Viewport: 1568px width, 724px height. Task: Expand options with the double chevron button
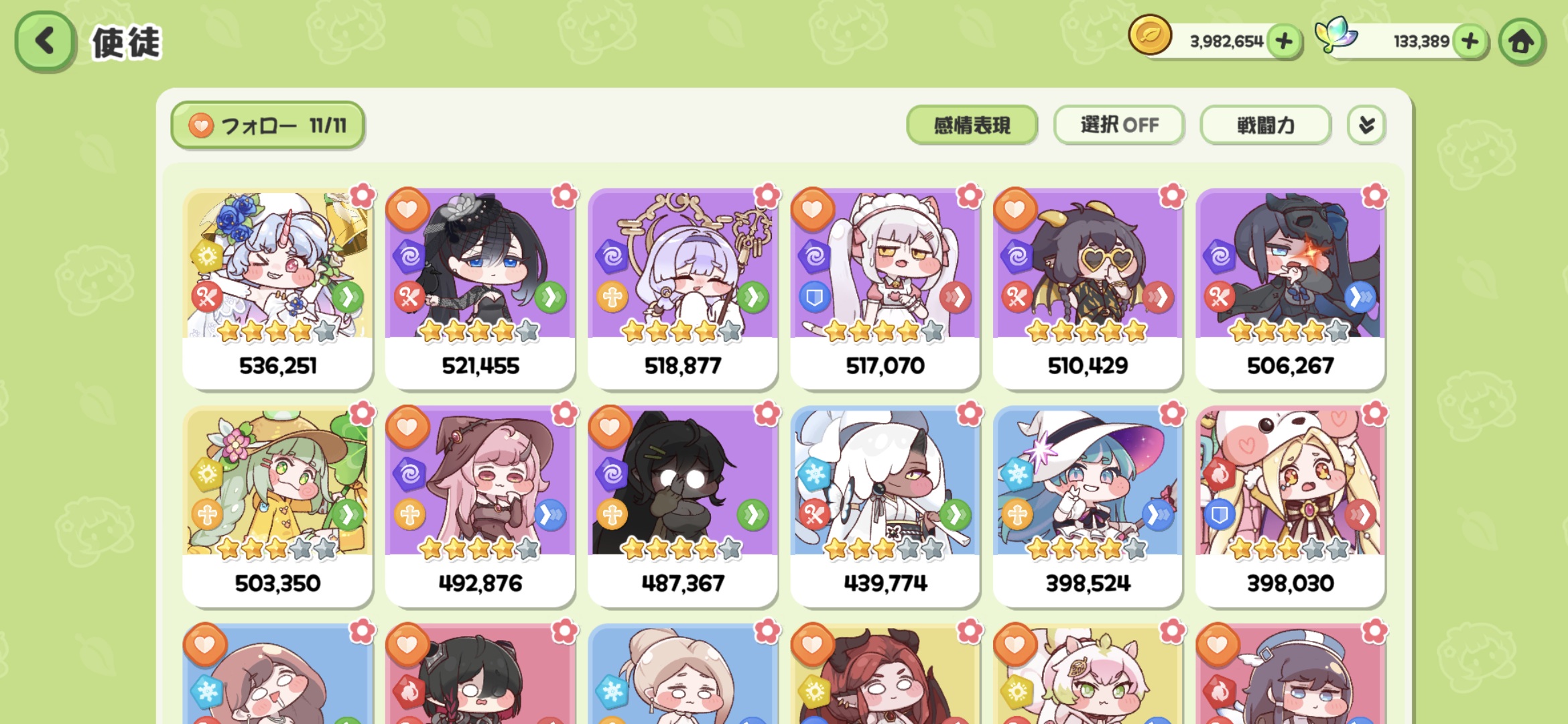1366,125
